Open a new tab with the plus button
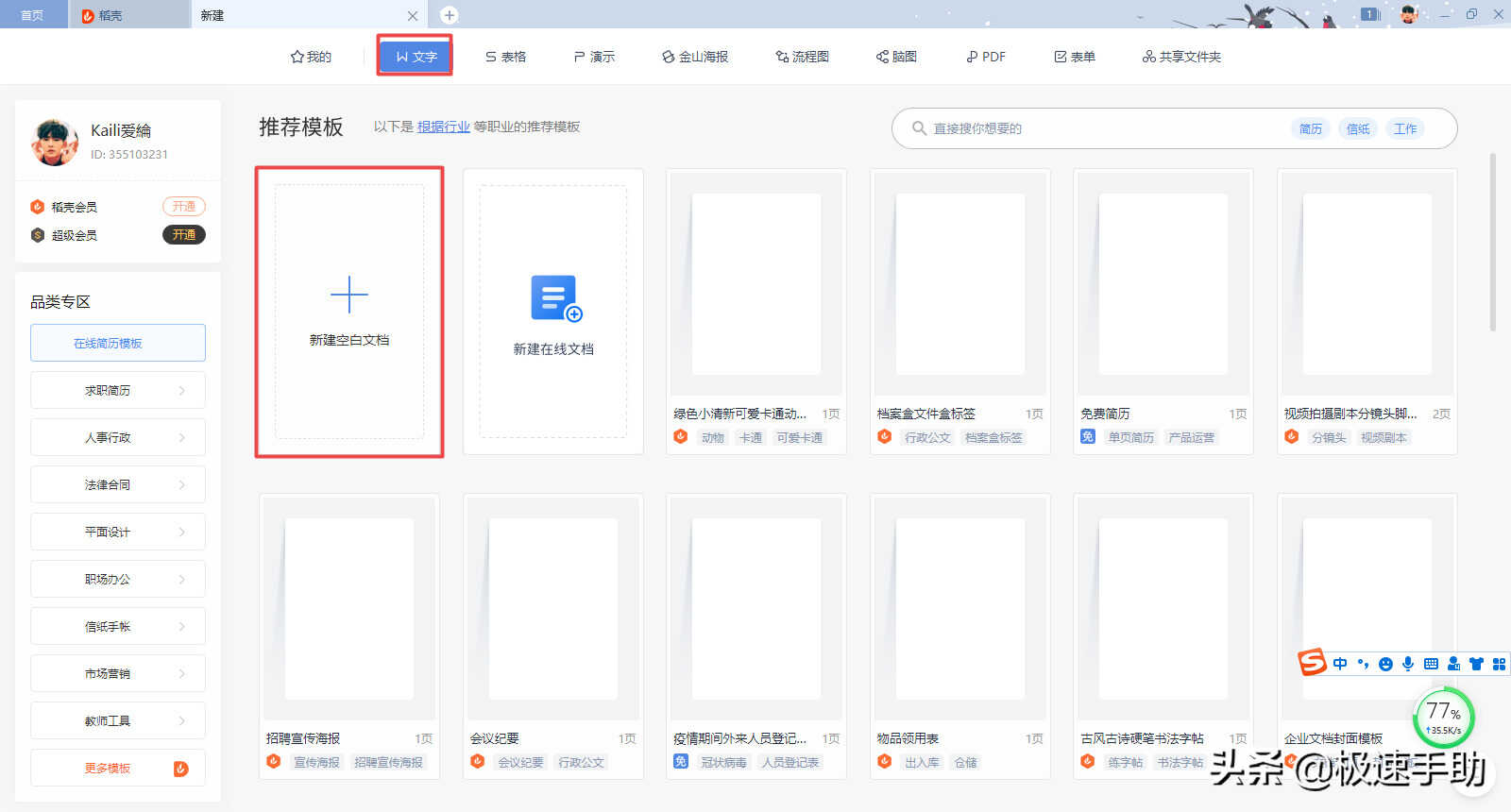The height and width of the screenshot is (812, 1511). pos(450,15)
